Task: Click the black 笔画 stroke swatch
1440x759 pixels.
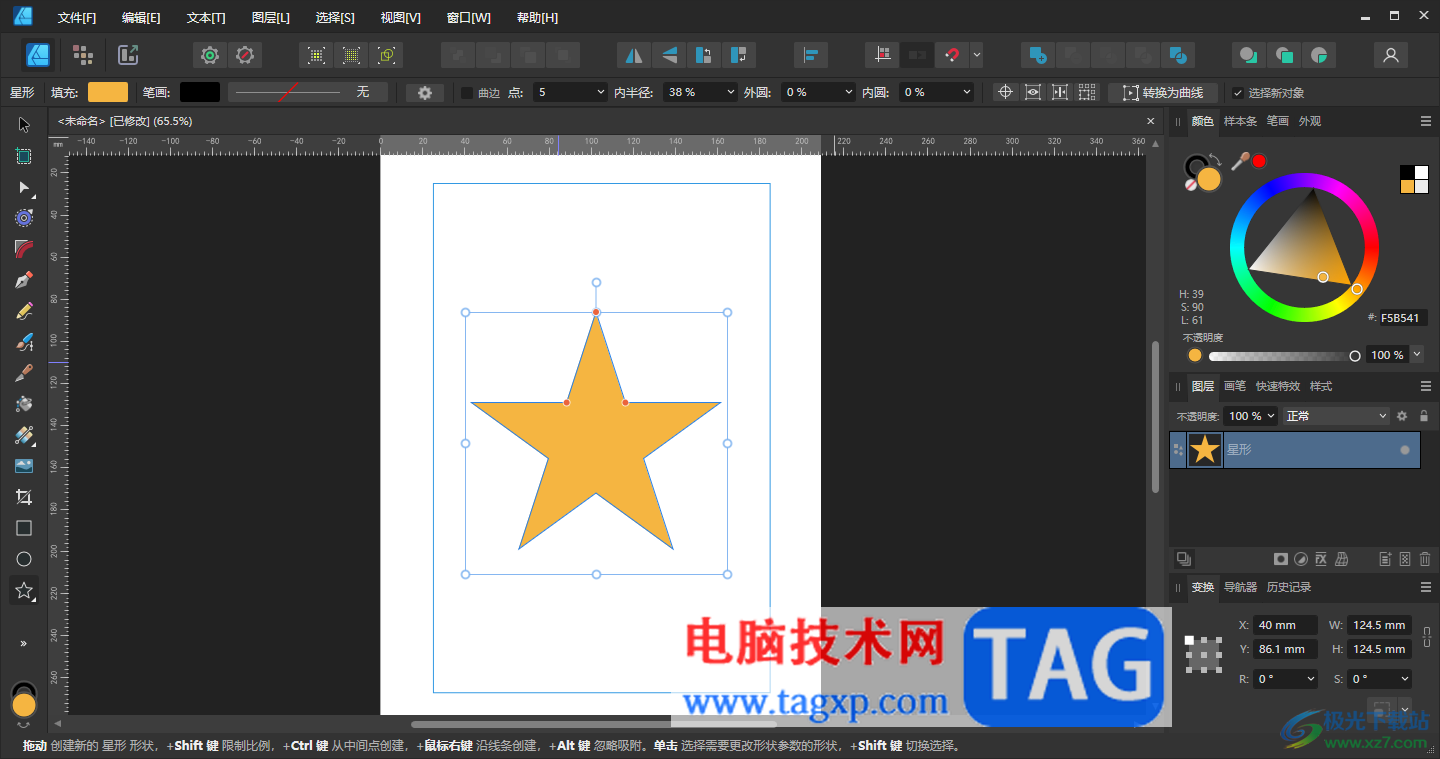Action: click(200, 92)
